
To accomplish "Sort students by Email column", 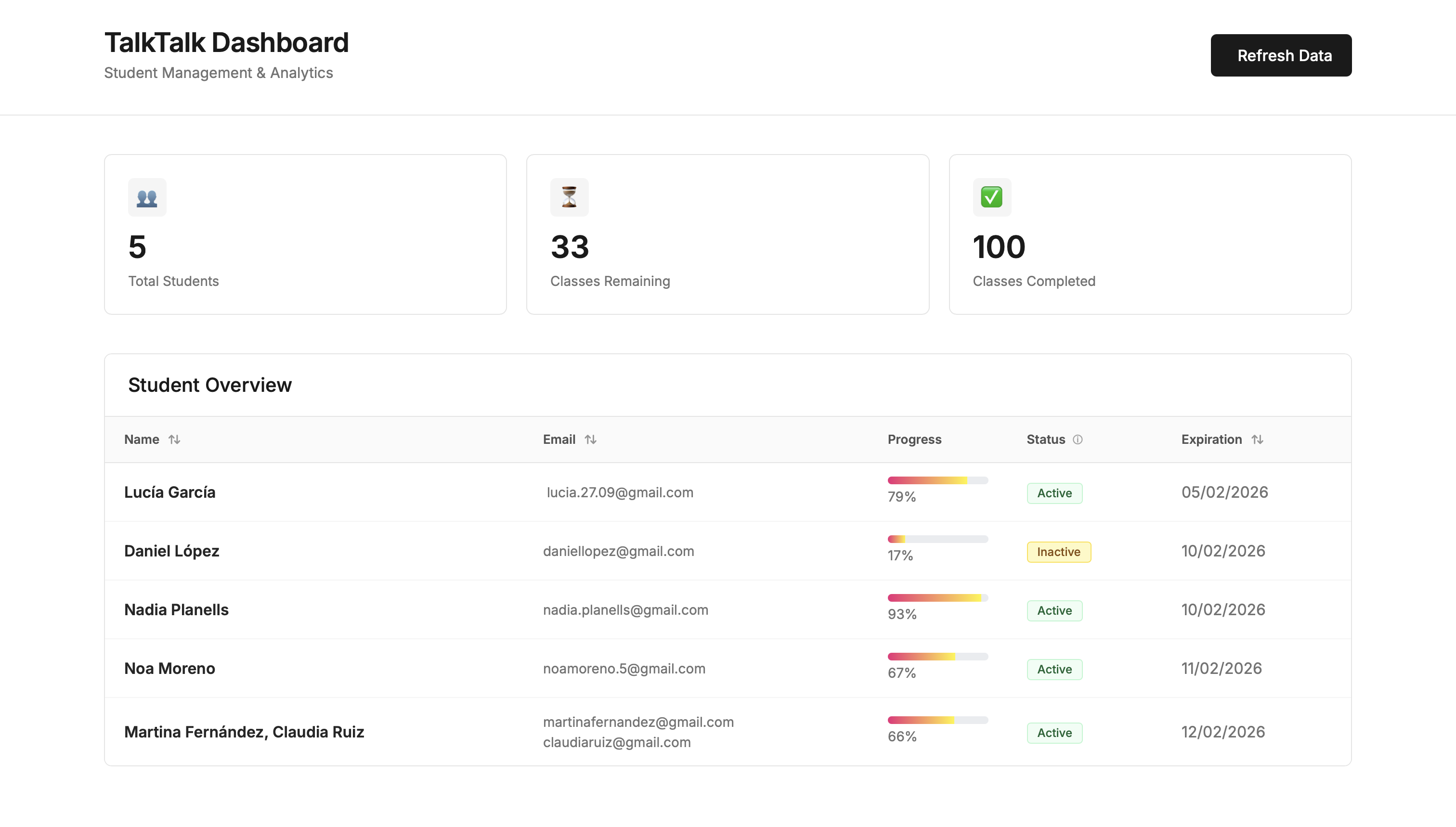I will coord(559,439).
